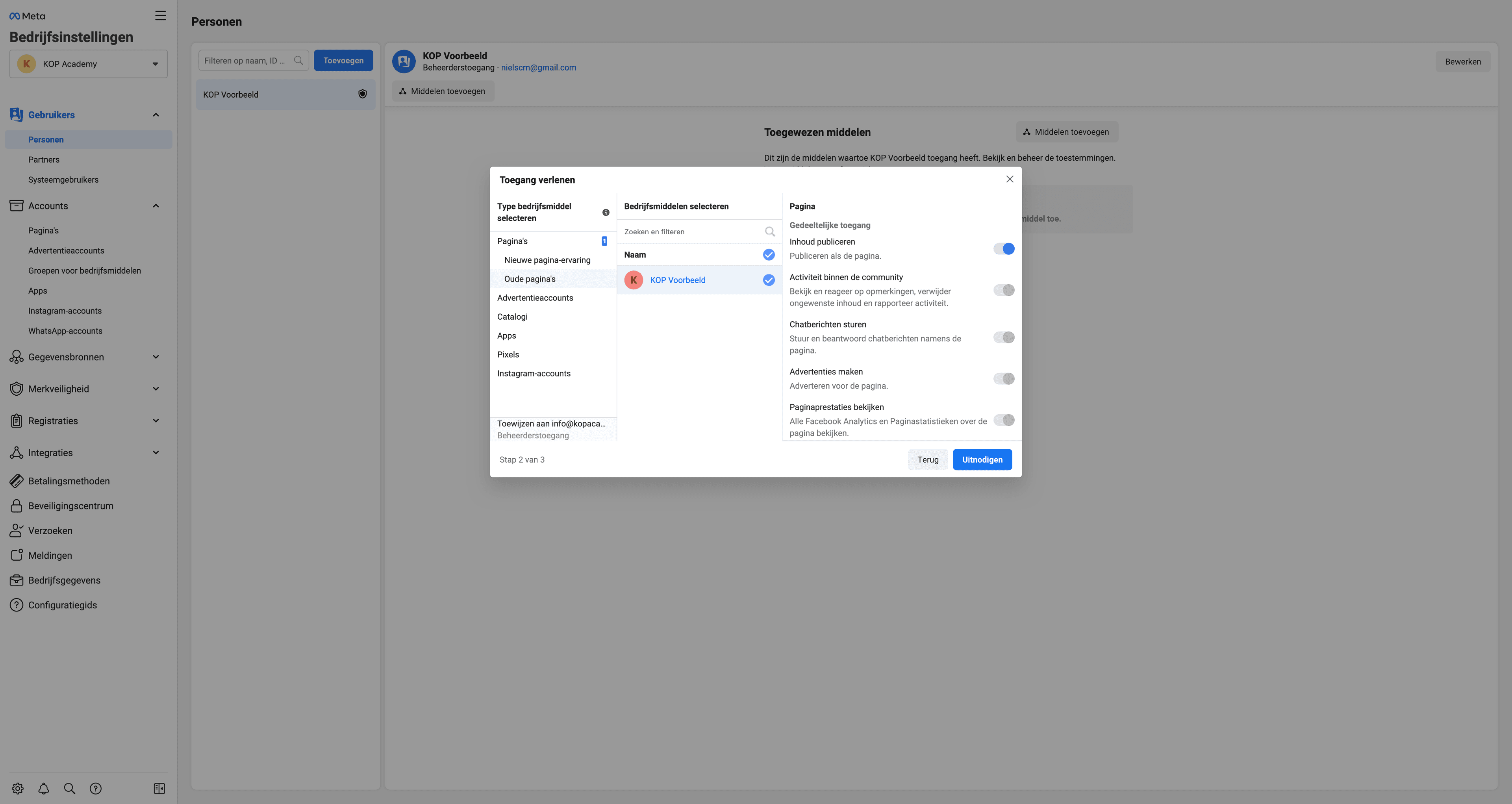Image resolution: width=1512 pixels, height=804 pixels.
Task: Select Instagram-accounts asset type in dialog
Action: 553,373
